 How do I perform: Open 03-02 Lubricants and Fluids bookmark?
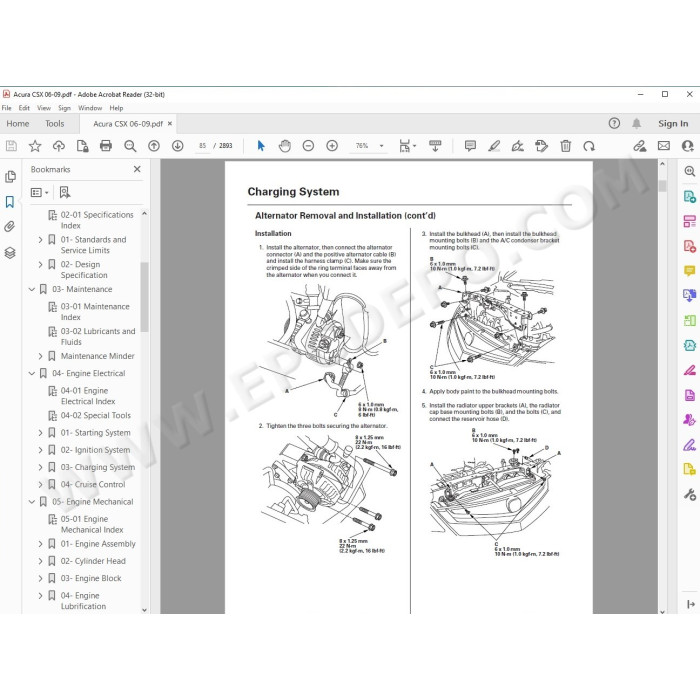(98, 337)
